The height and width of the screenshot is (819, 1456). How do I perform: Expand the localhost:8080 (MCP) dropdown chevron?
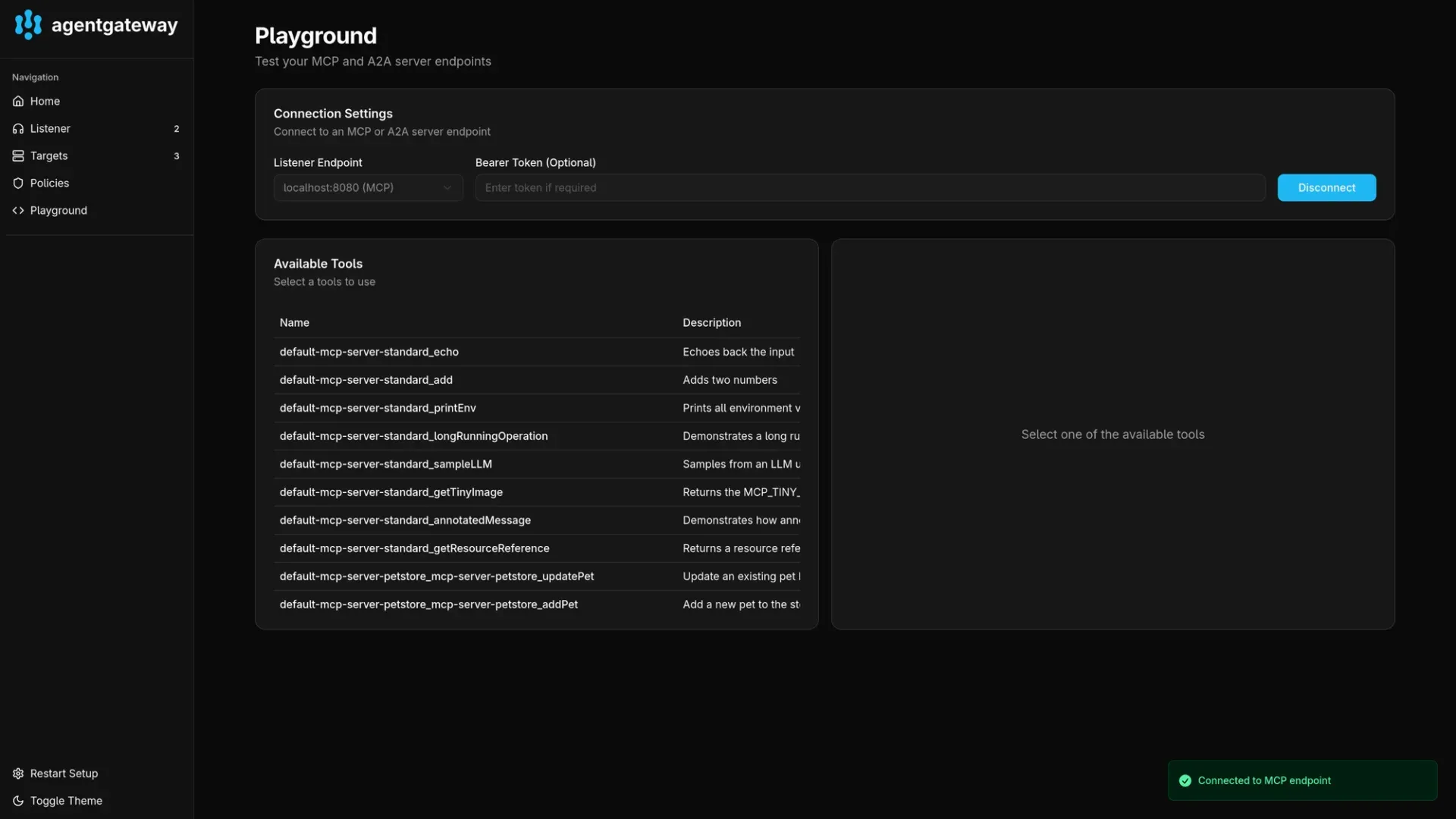[x=447, y=187]
